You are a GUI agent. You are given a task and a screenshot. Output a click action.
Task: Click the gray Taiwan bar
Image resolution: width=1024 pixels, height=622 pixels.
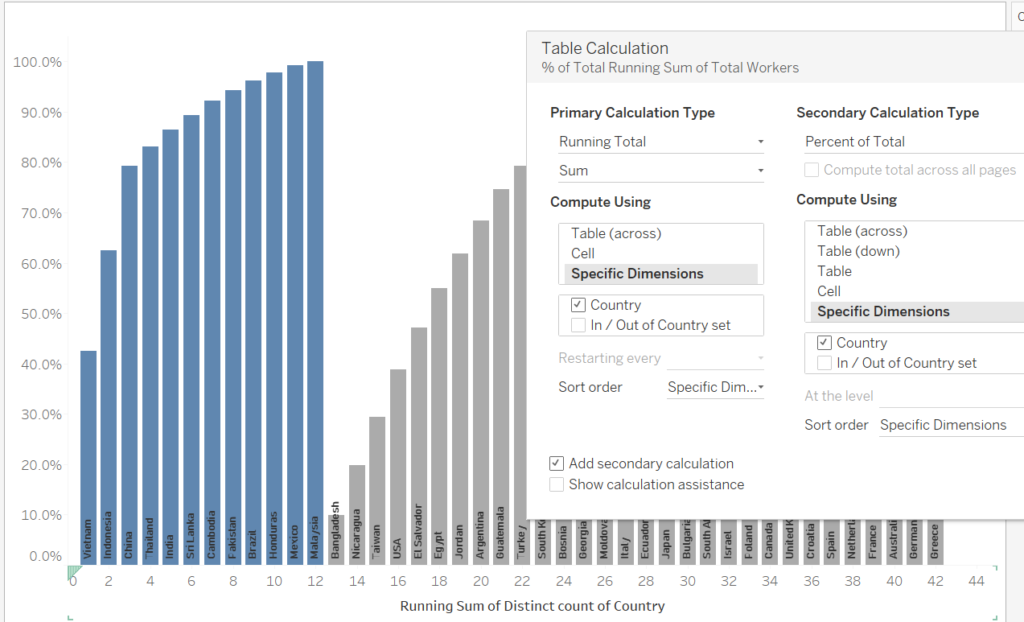pos(377,491)
